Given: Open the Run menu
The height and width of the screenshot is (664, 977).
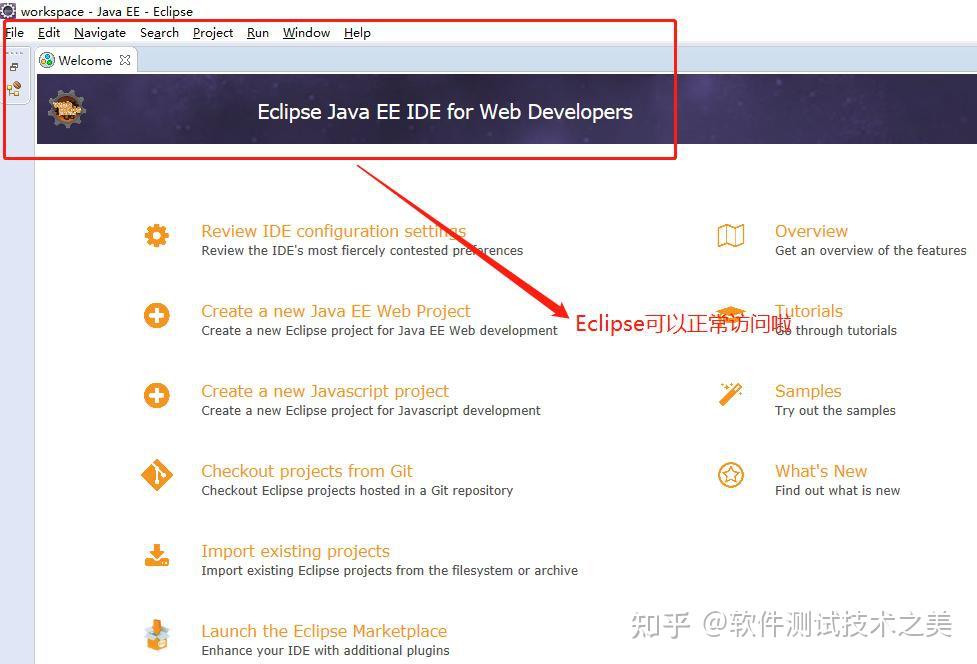Looking at the screenshot, I should 257,32.
